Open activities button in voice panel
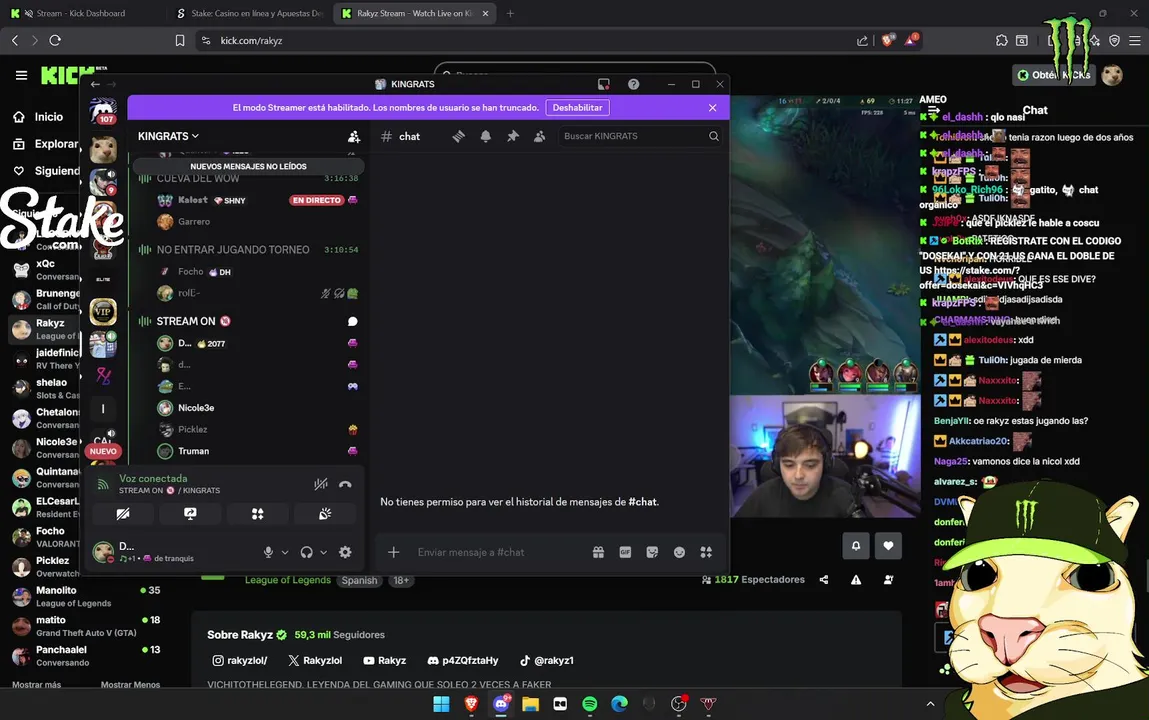Image resolution: width=1149 pixels, height=720 pixels. point(257,514)
